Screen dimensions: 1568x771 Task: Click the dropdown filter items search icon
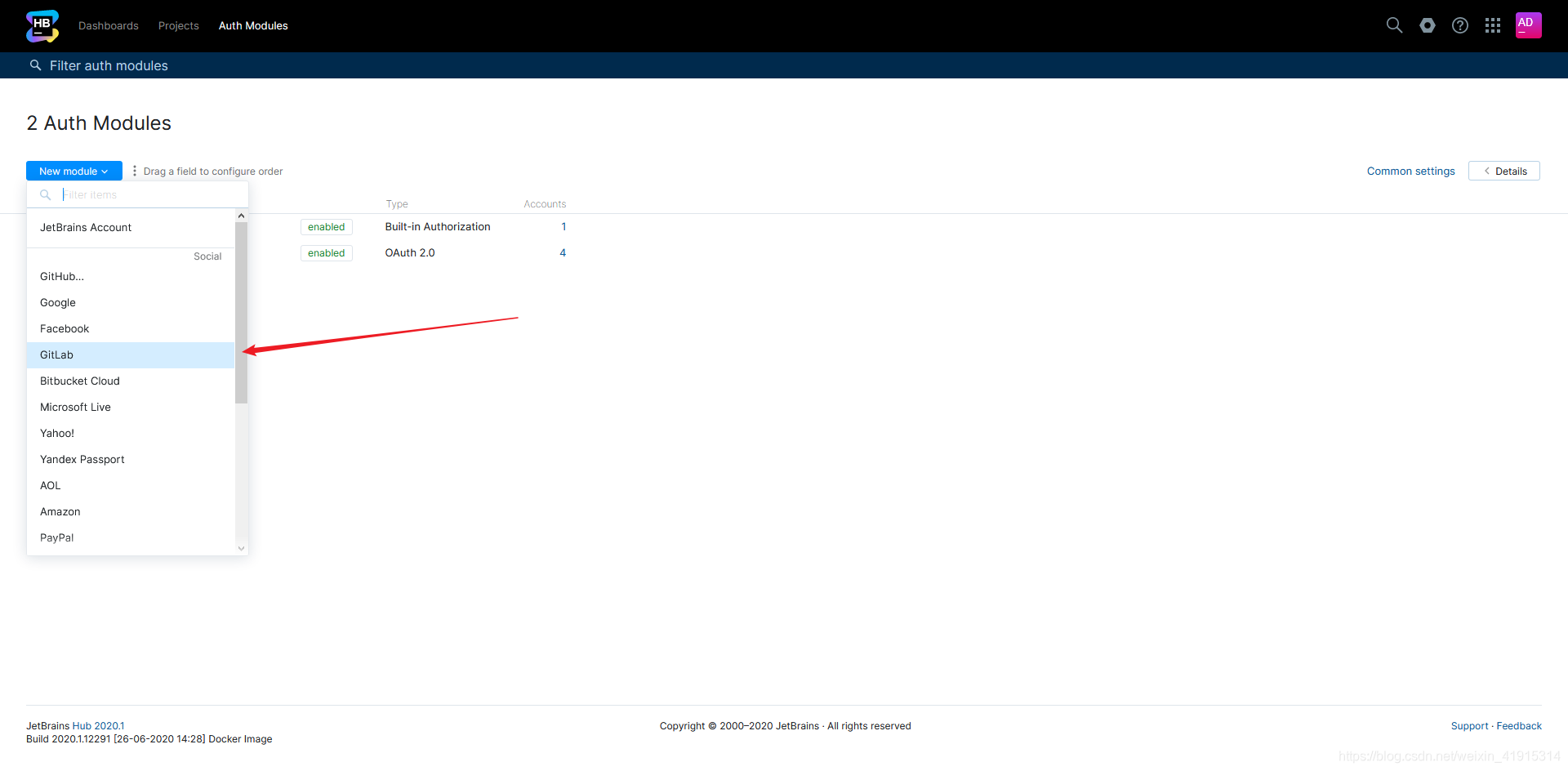tap(46, 194)
